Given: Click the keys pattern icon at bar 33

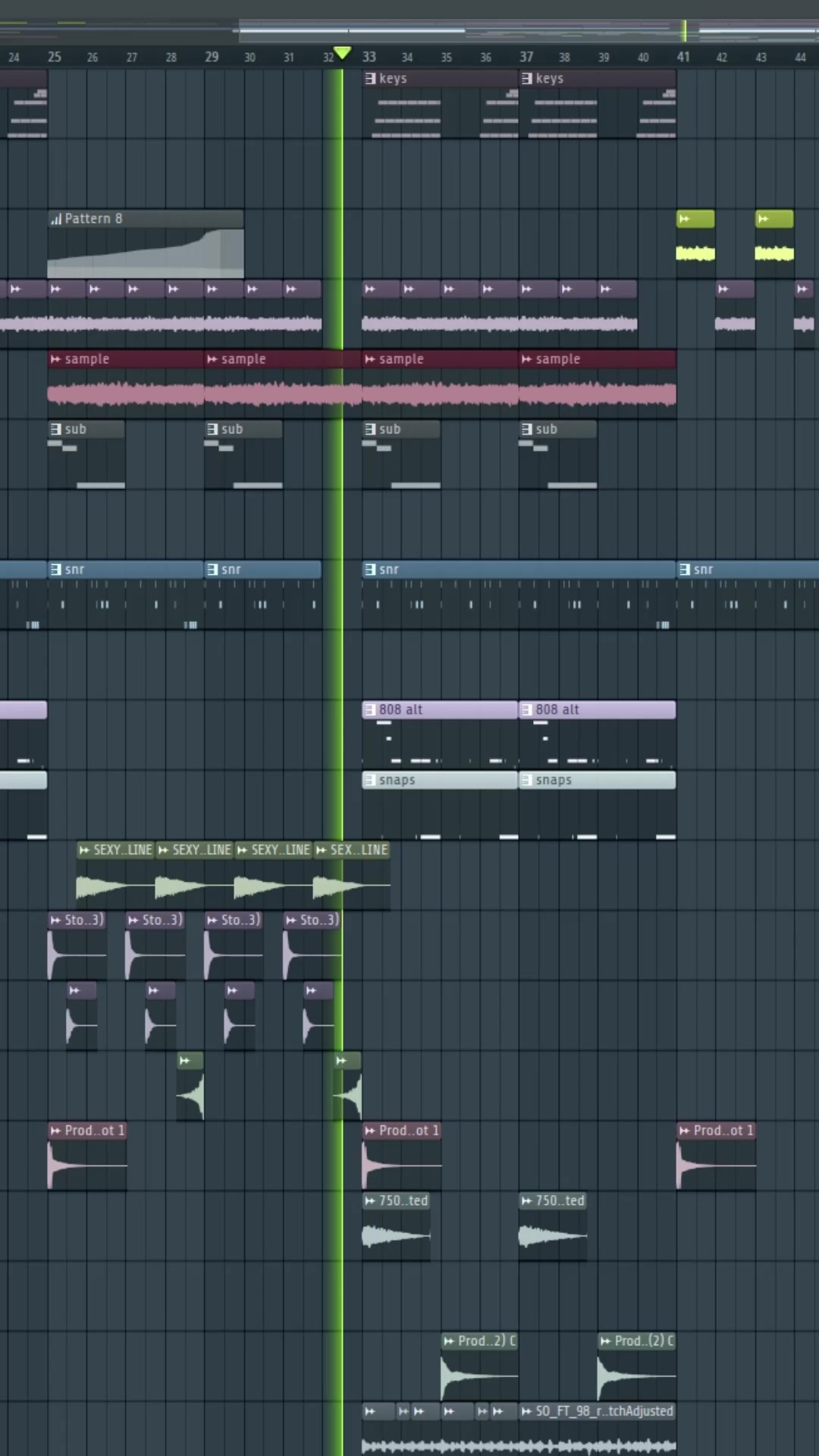Looking at the screenshot, I should point(370,78).
